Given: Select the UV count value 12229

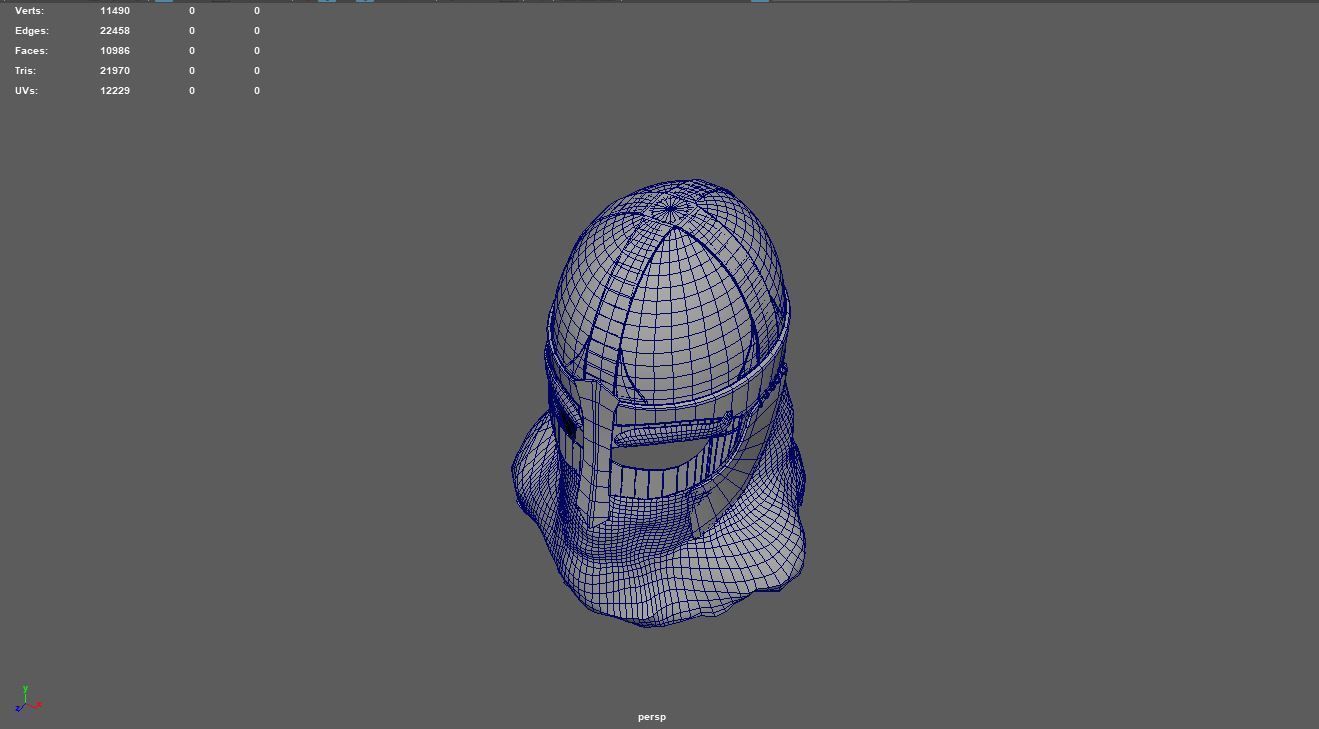Looking at the screenshot, I should [115, 91].
